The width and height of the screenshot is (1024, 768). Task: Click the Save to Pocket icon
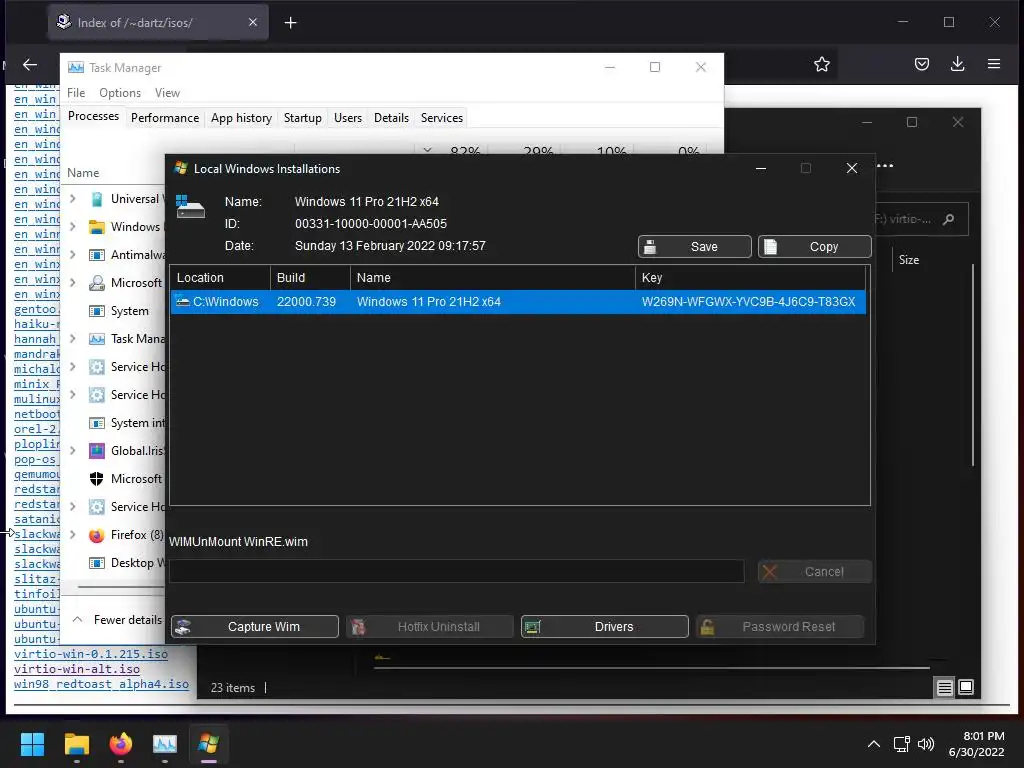[921, 64]
